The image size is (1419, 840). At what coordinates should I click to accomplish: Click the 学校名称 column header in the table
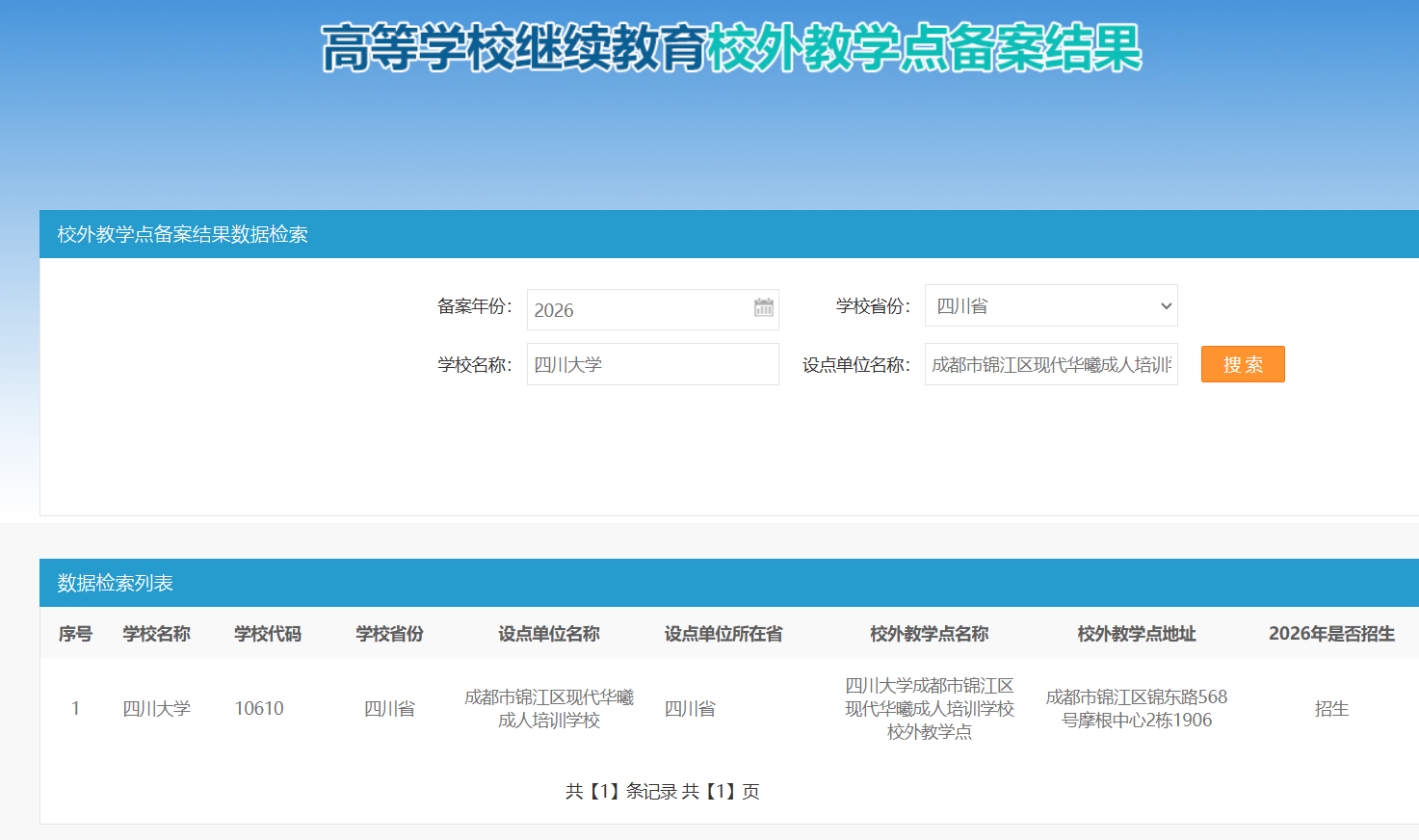coord(156,634)
